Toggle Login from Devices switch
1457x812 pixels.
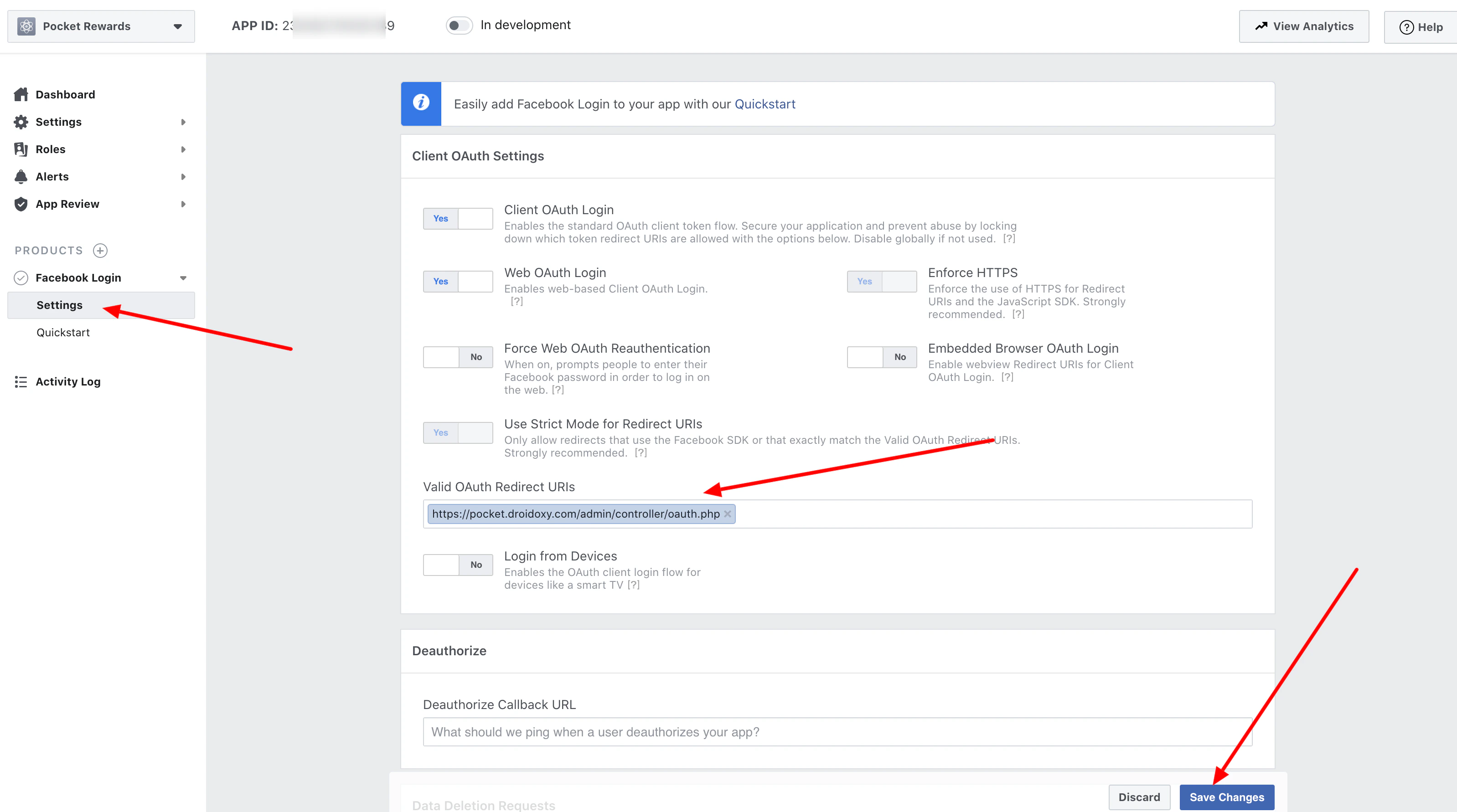click(x=458, y=565)
